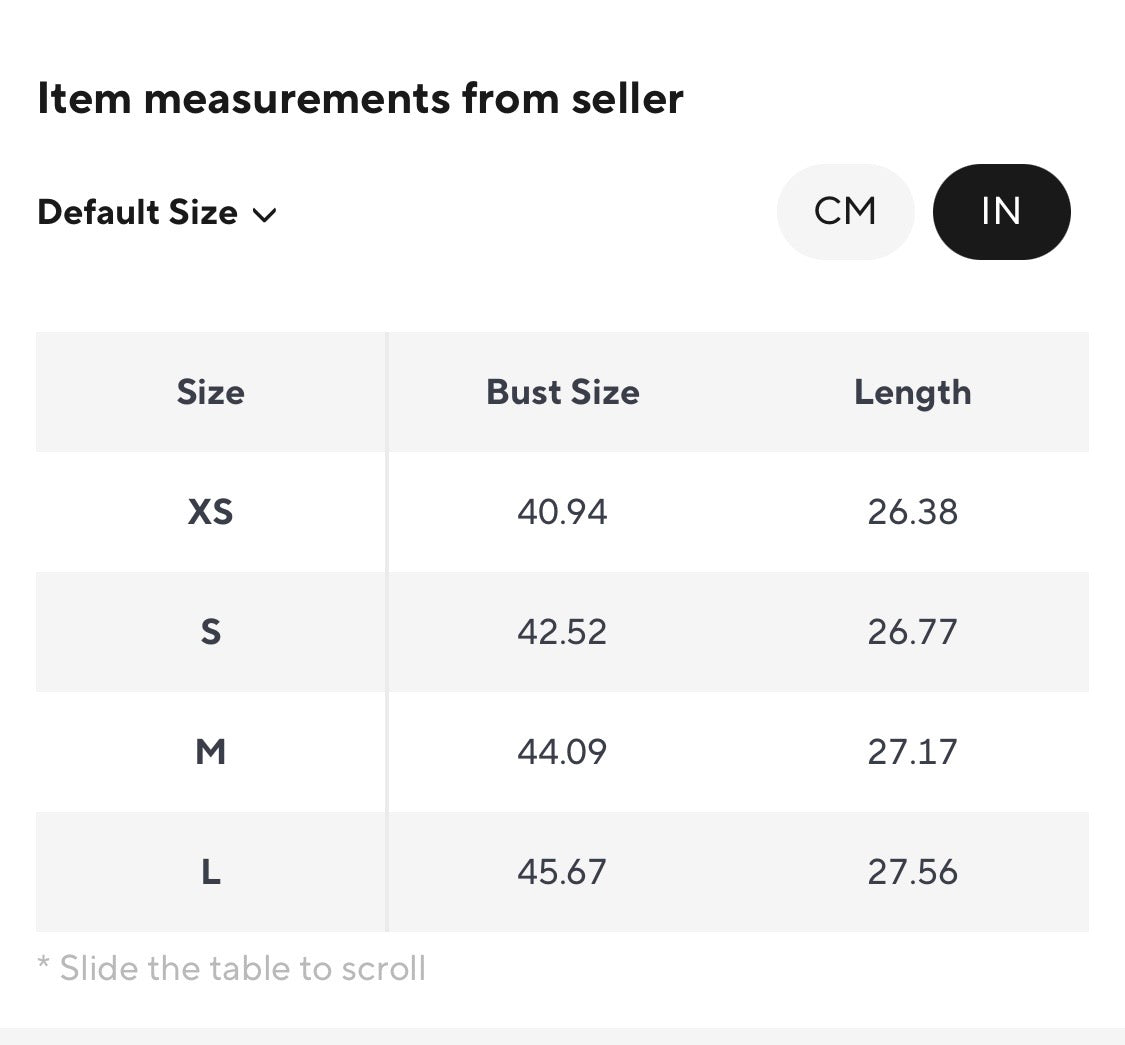
Task: Click the XS bust value 40.94
Action: (x=562, y=512)
